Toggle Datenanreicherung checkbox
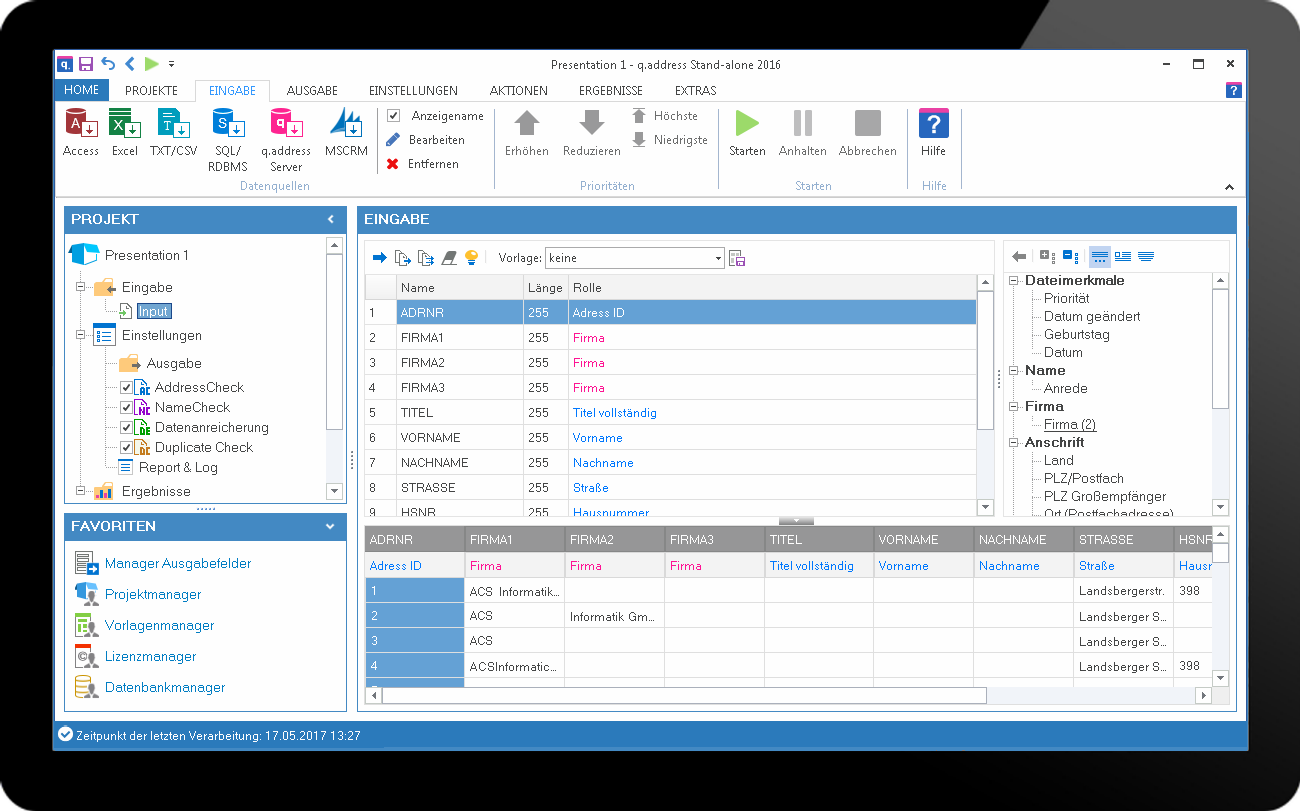Image resolution: width=1300 pixels, height=811 pixels. pyautogui.click(x=126, y=427)
